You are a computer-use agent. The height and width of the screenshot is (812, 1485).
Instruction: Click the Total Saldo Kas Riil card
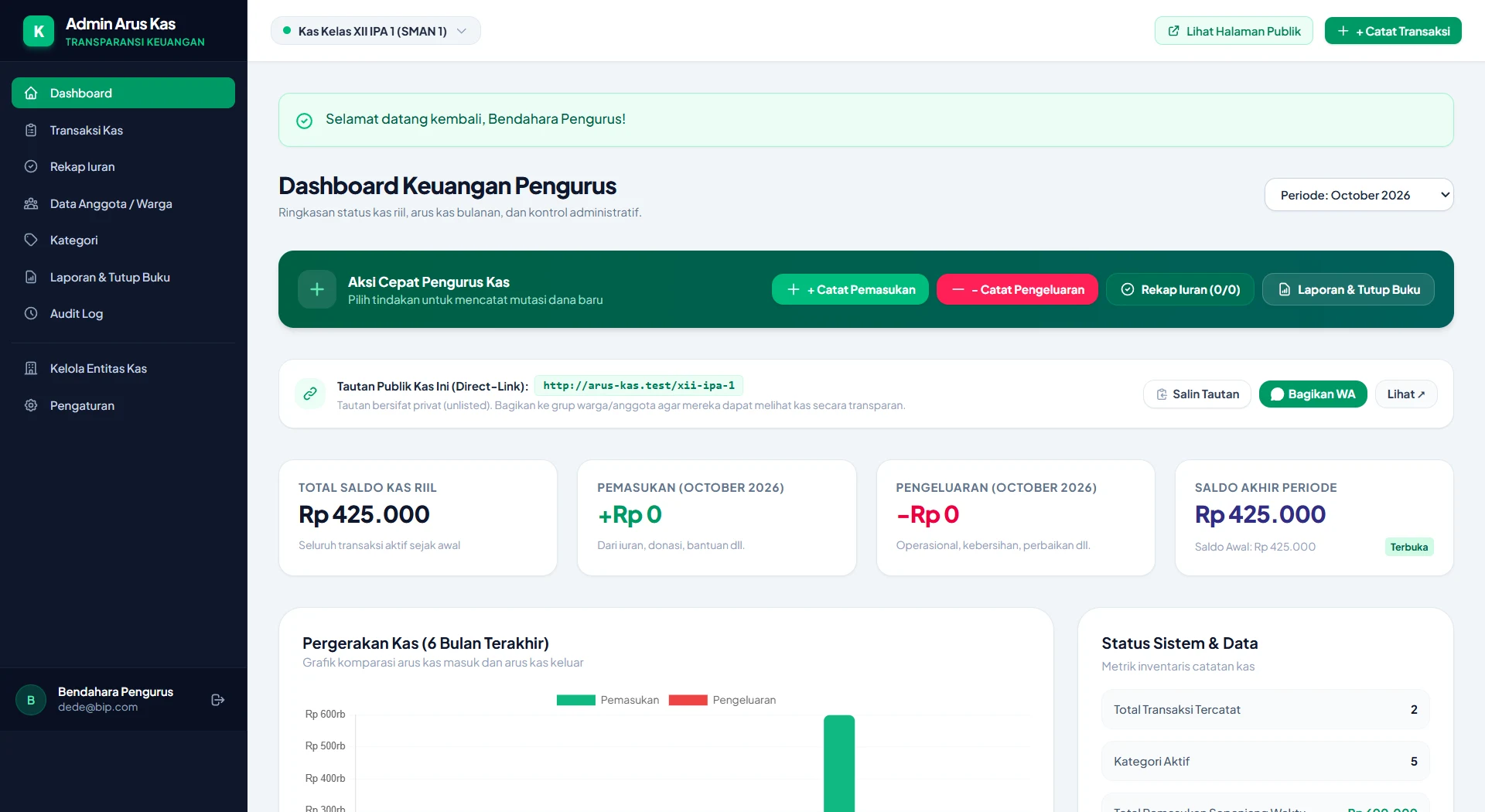418,517
